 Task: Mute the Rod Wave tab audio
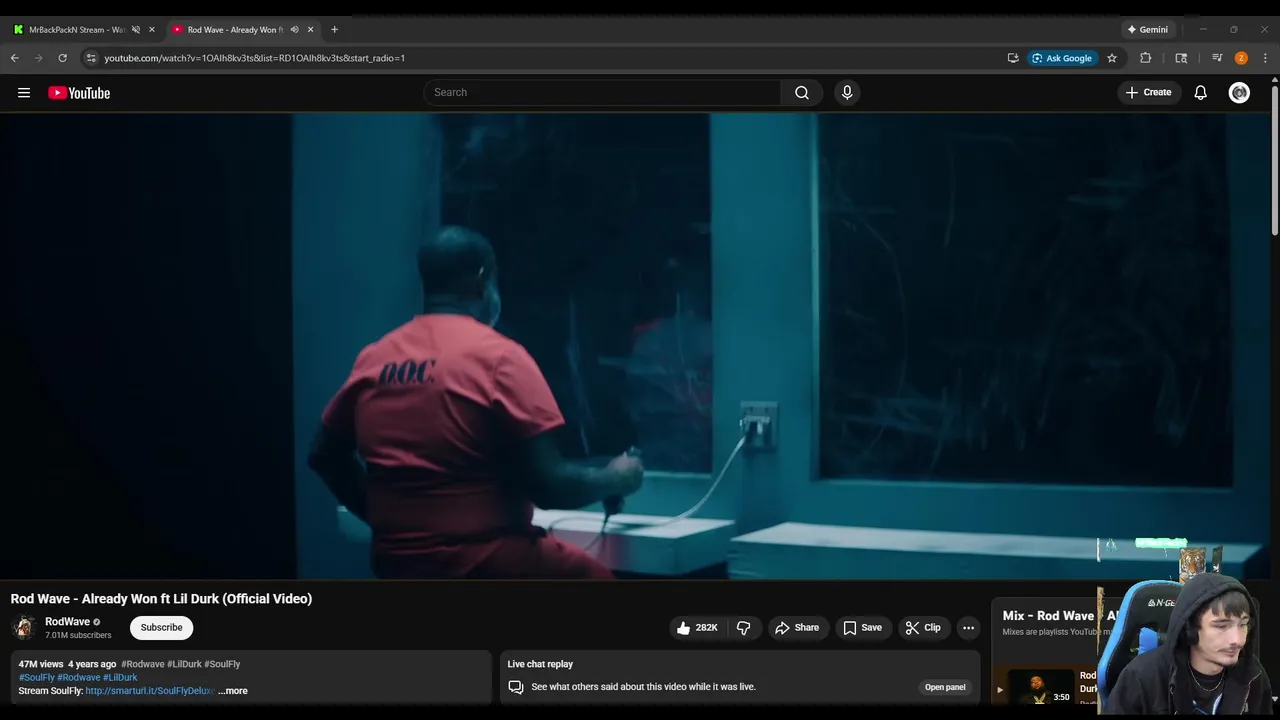coord(294,30)
